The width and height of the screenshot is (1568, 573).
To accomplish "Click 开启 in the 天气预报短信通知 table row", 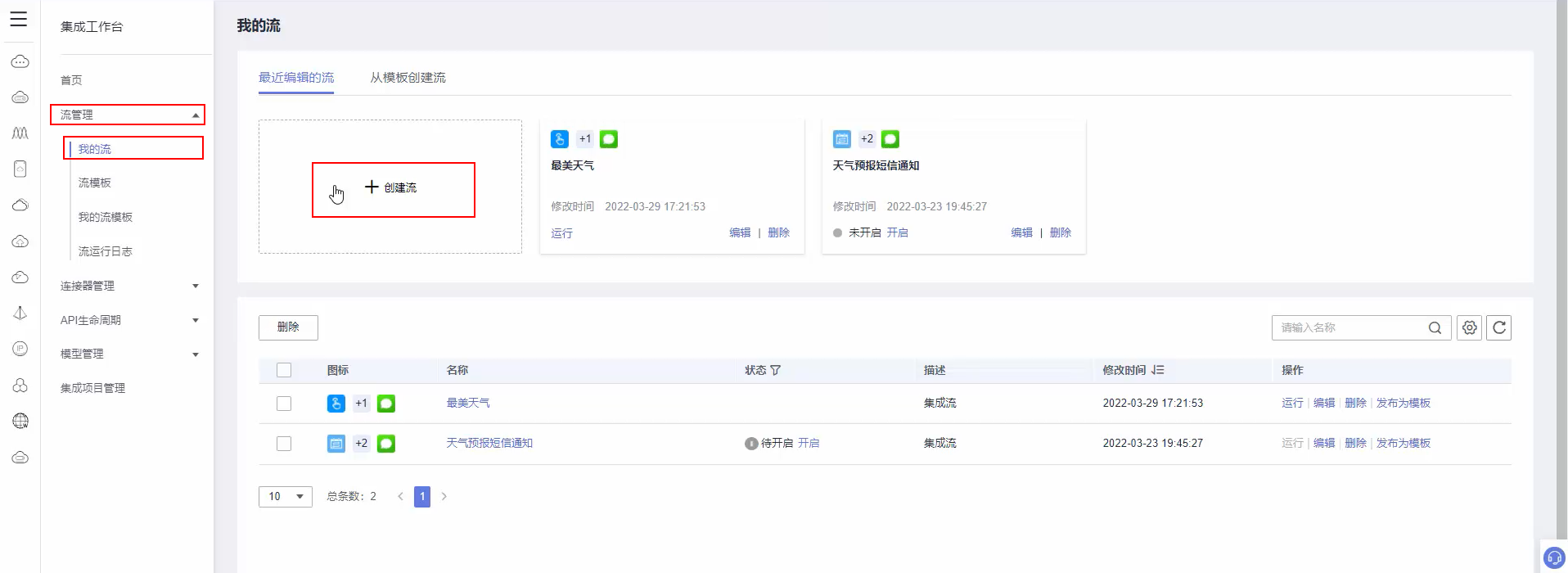I will point(809,443).
